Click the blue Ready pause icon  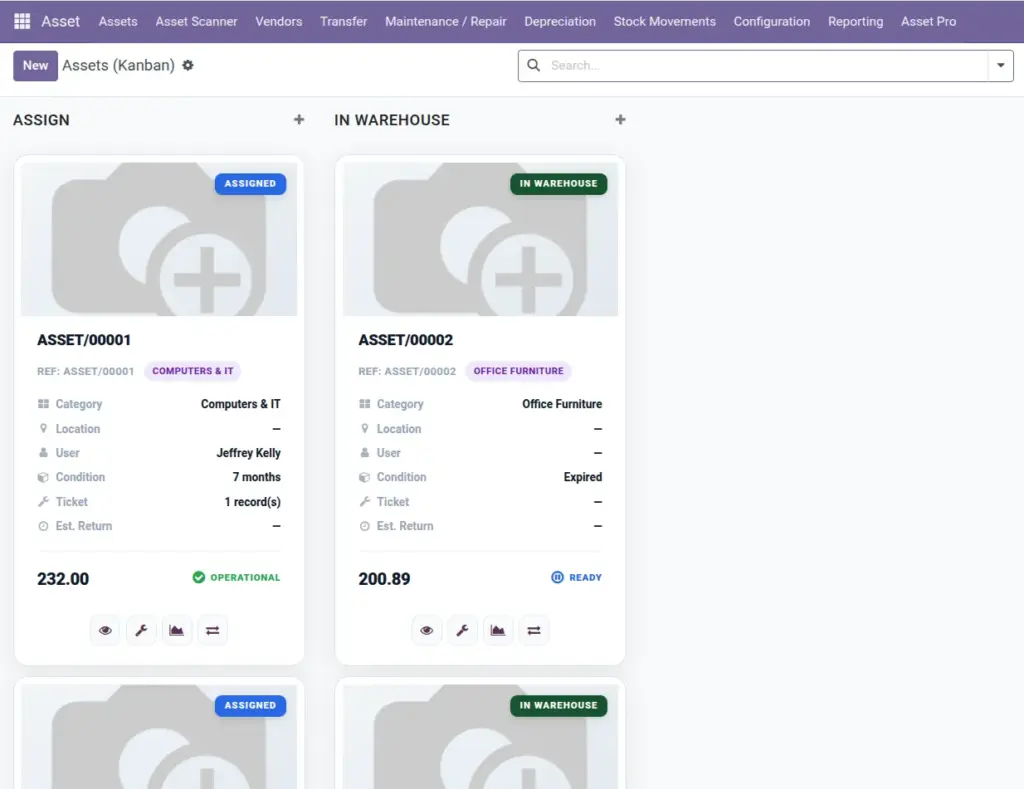pyautogui.click(x=557, y=577)
